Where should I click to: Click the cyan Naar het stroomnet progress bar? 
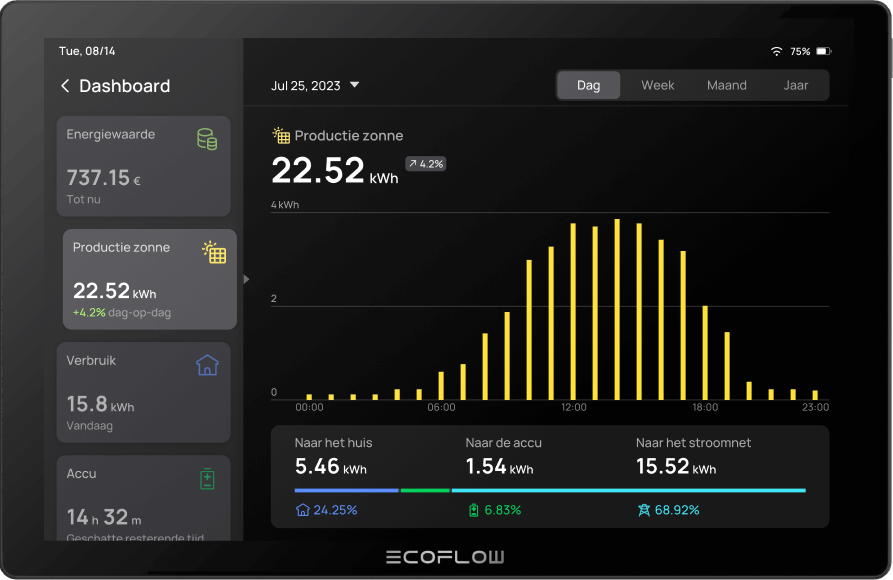click(x=628, y=490)
